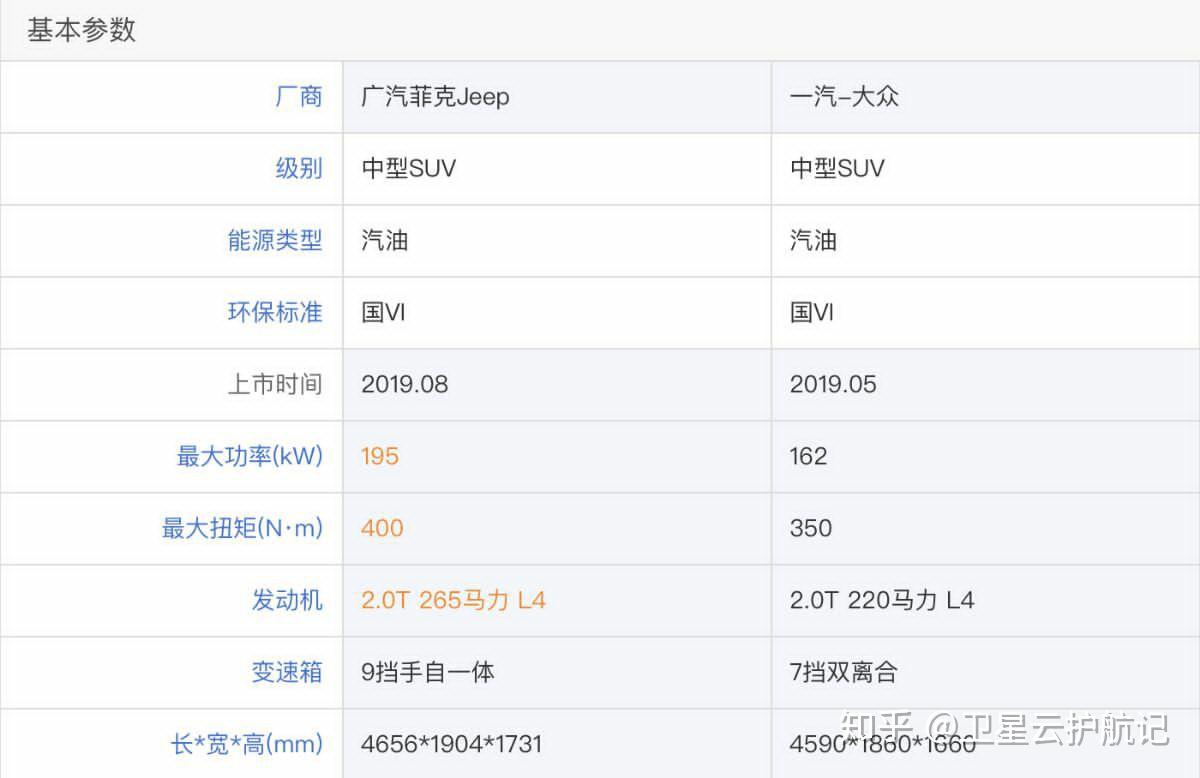This screenshot has width=1200, height=778.
Task: Click the torque value 350
Action: click(810, 529)
